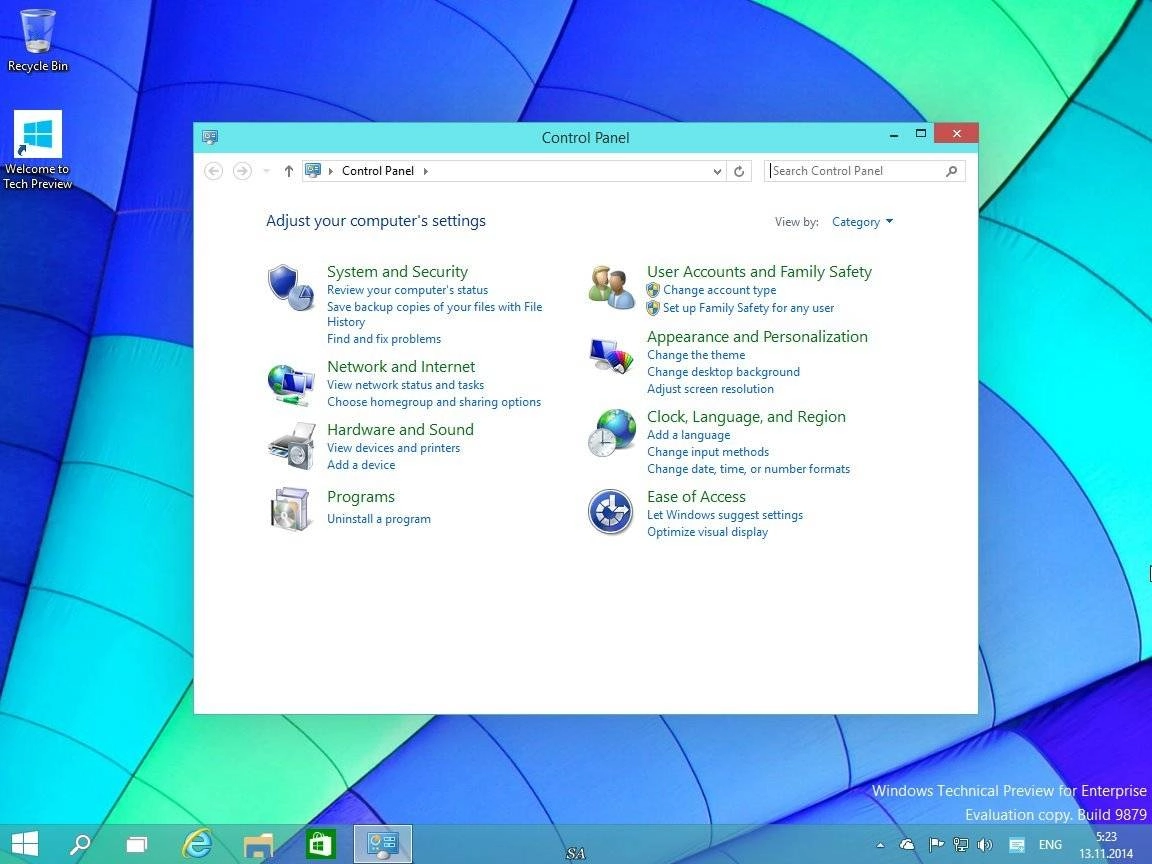
Task: Open the System and Security shield icon
Action: (x=292, y=287)
